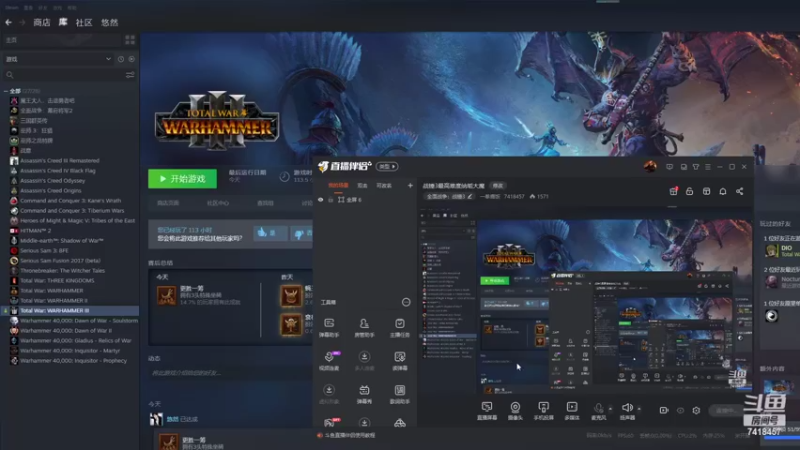Toggle Steam's ready-to-play filter icon
Screen dimensions: 800x450
click(132, 59)
